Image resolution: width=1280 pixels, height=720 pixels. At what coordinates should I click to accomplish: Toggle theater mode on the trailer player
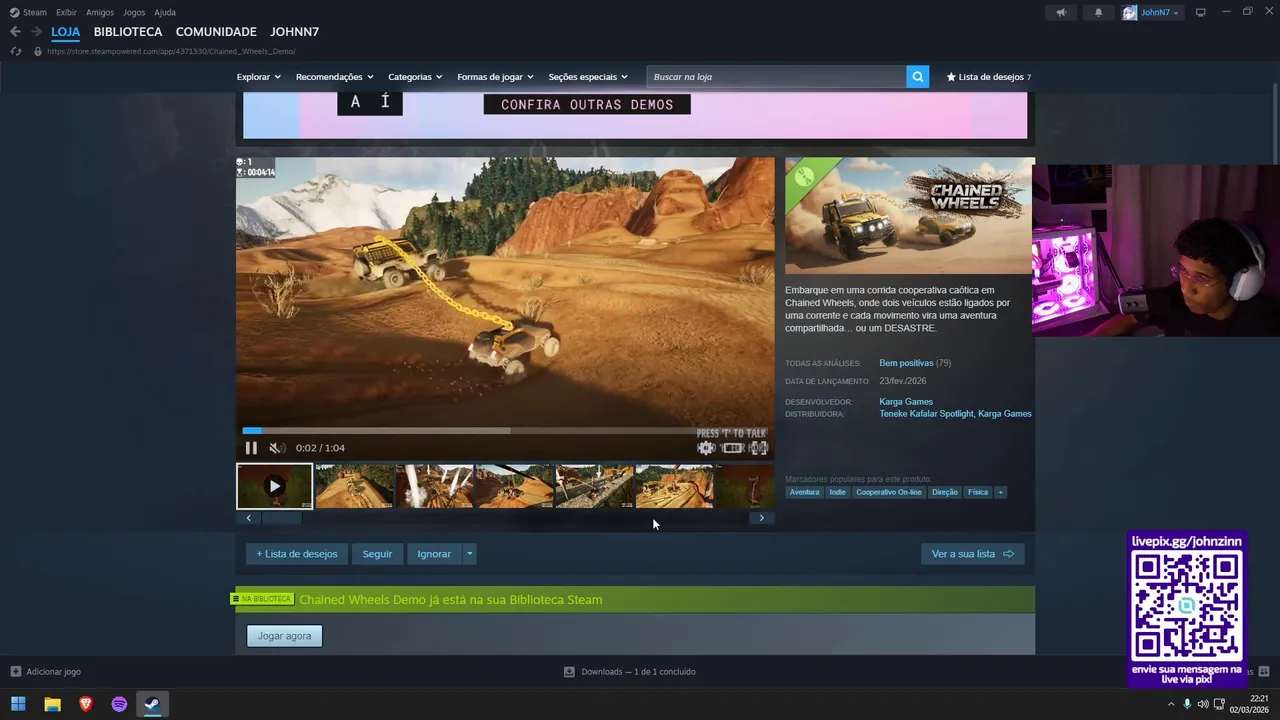pyautogui.click(x=733, y=448)
